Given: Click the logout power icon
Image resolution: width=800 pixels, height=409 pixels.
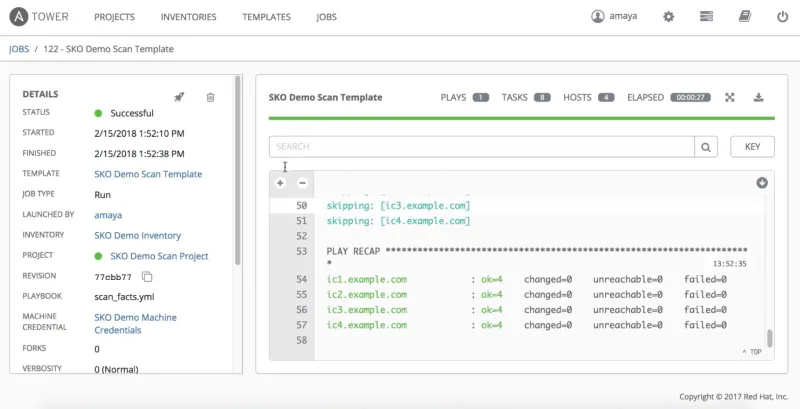Looking at the screenshot, I should [x=783, y=17].
